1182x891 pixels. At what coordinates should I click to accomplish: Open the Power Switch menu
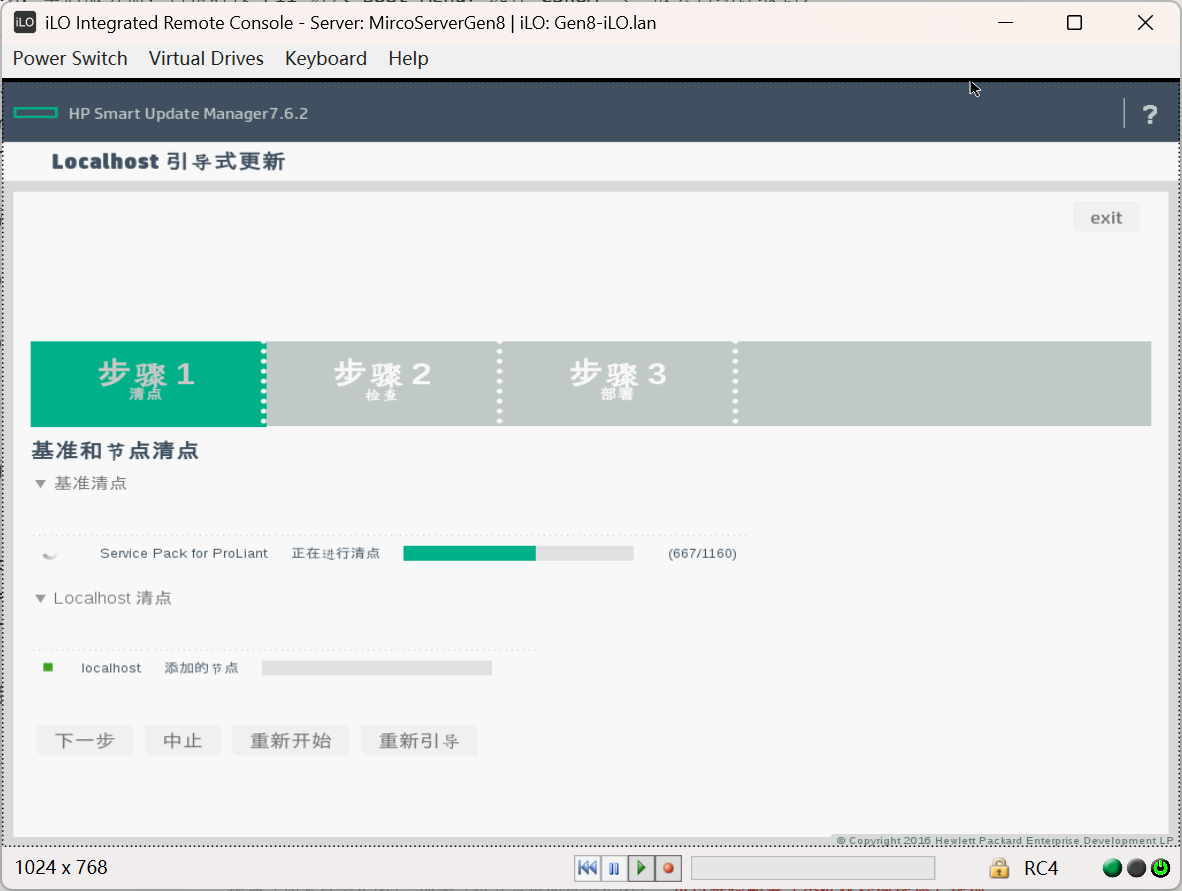pos(70,59)
